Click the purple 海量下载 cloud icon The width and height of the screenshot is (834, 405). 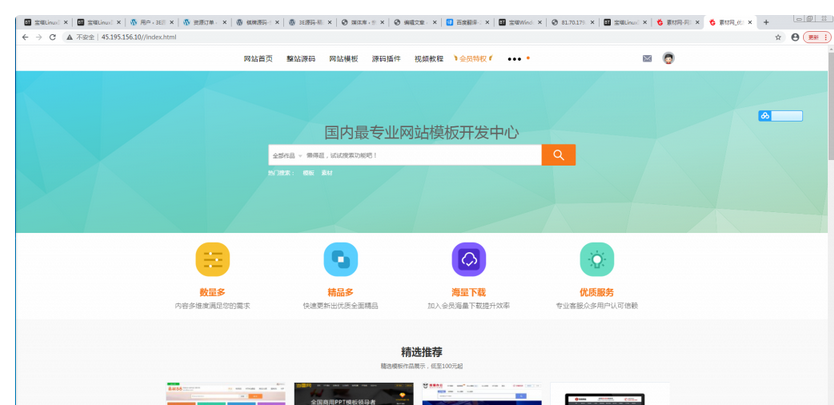tap(468, 259)
